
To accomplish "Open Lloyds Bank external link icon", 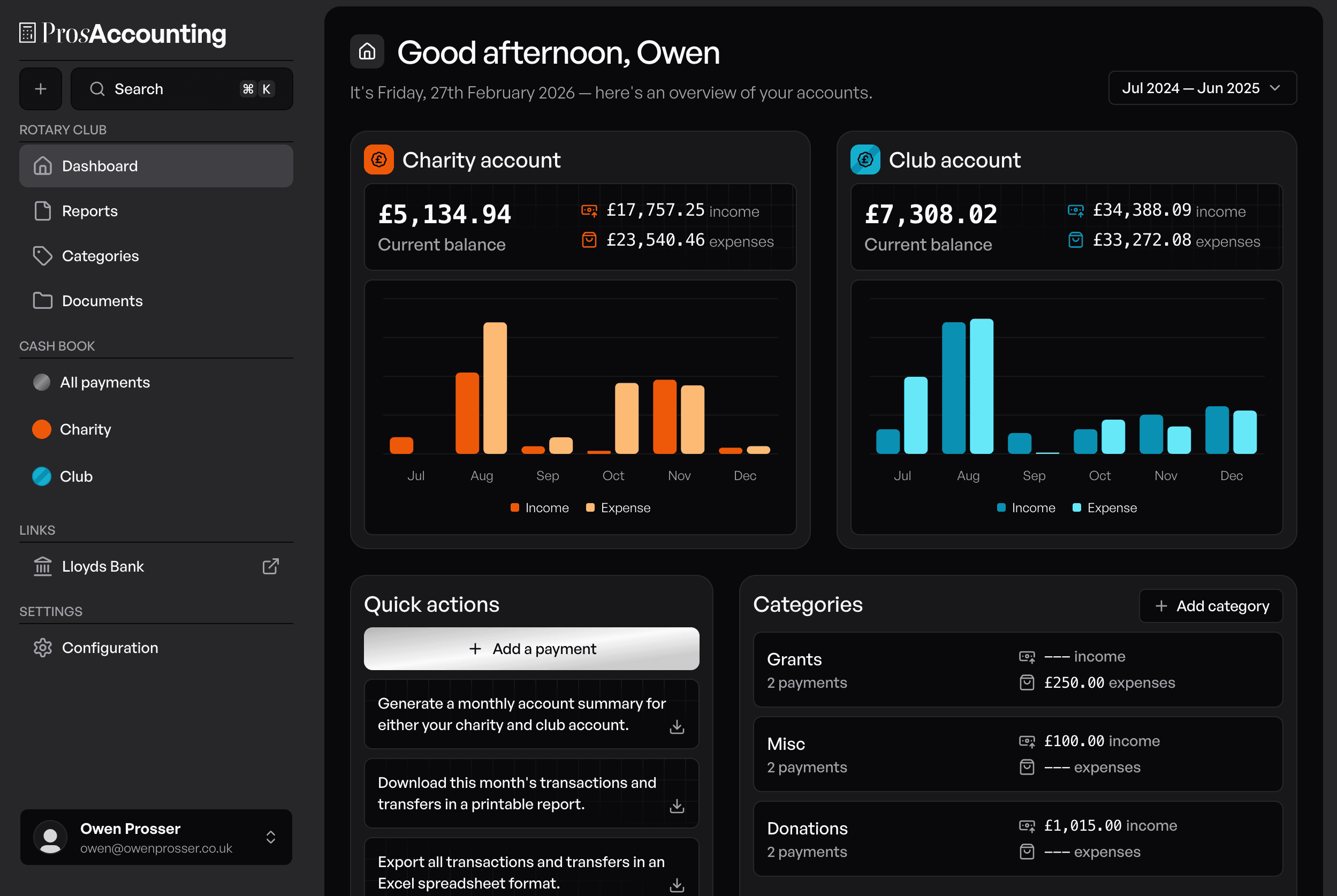I will pos(270,566).
